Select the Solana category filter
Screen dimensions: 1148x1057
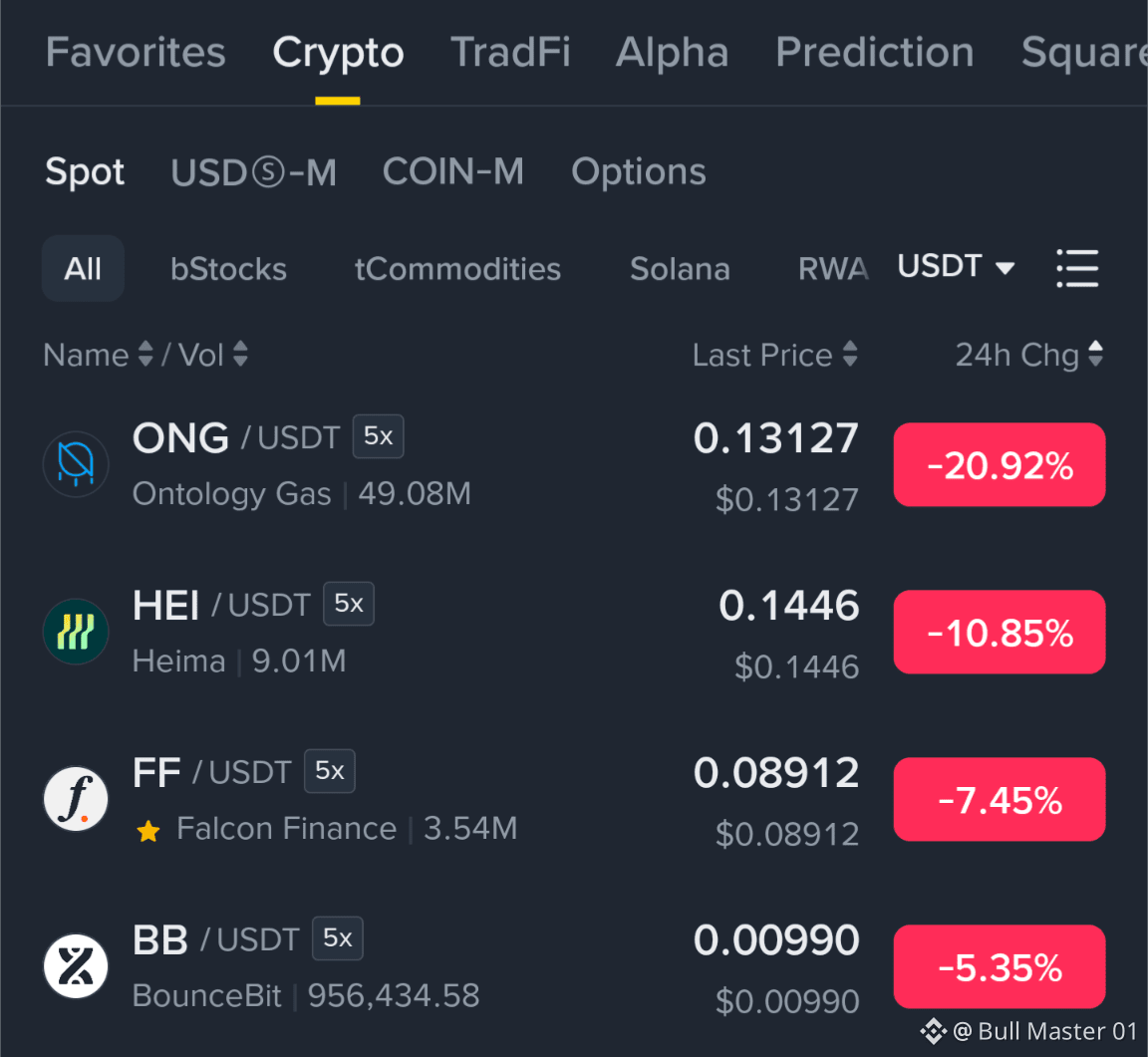(x=681, y=269)
